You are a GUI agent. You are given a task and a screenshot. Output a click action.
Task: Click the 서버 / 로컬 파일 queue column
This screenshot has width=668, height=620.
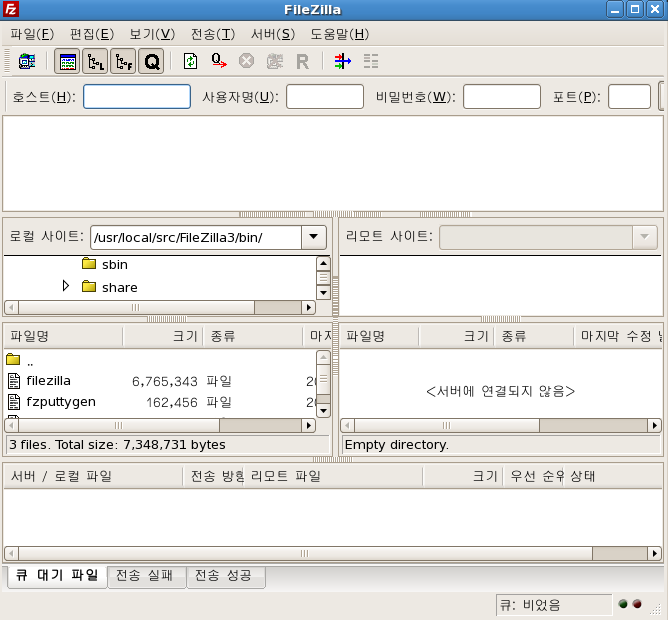[93, 476]
